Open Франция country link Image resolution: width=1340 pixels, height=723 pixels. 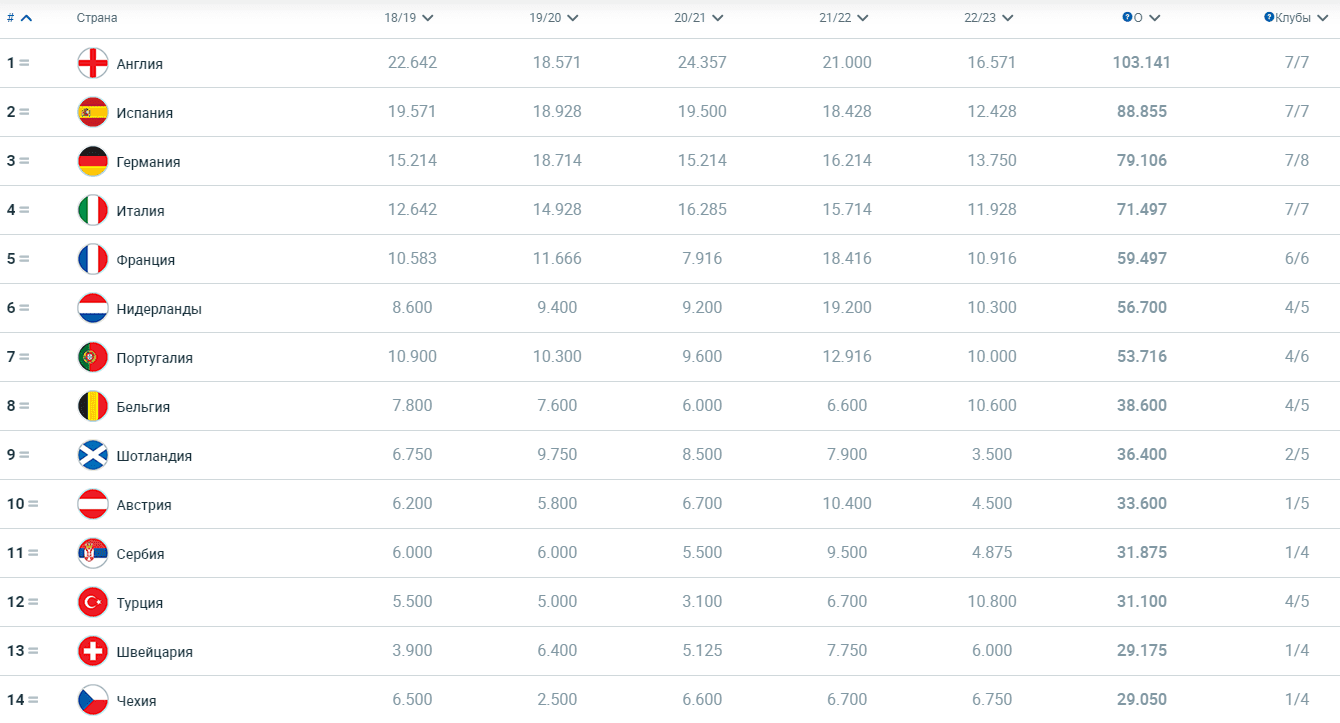coord(145,260)
